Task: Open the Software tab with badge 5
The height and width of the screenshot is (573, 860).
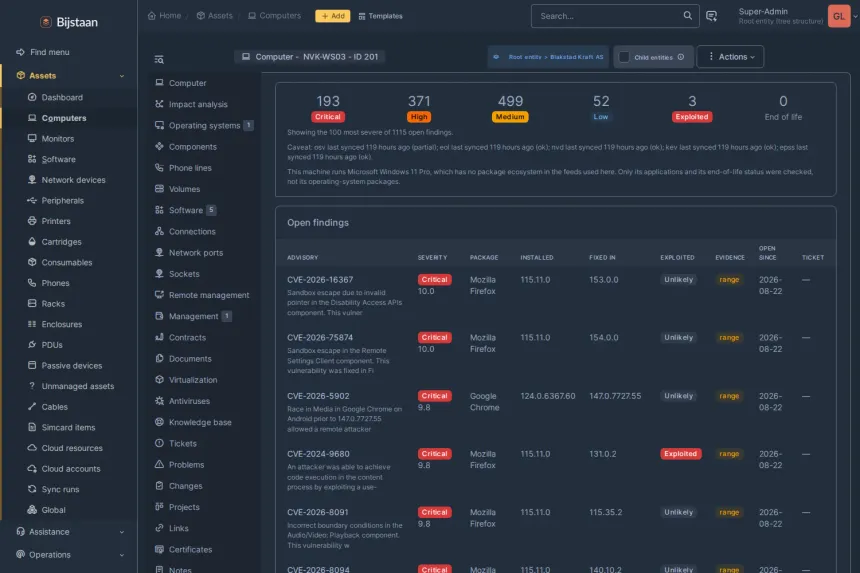Action: tap(186, 210)
